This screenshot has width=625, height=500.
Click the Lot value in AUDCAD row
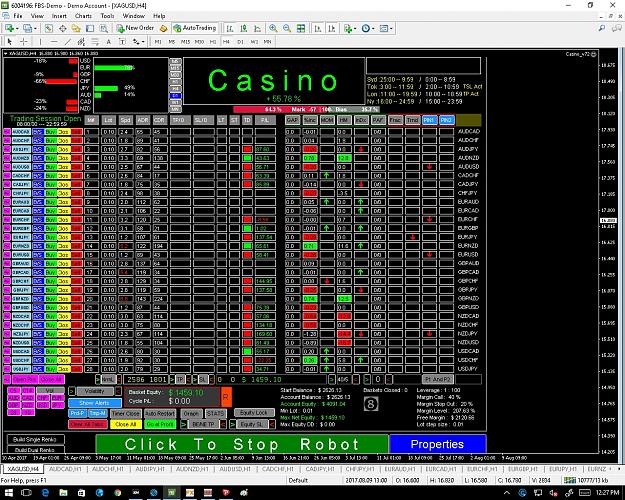point(108,132)
